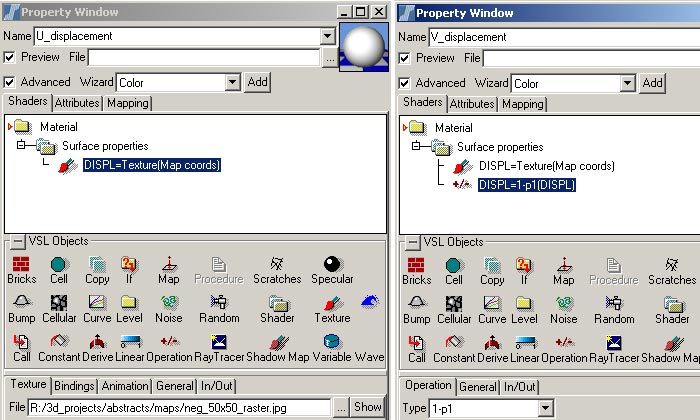
Task: Collapse Surface properties node in V_displacement tree
Action: 416,146
